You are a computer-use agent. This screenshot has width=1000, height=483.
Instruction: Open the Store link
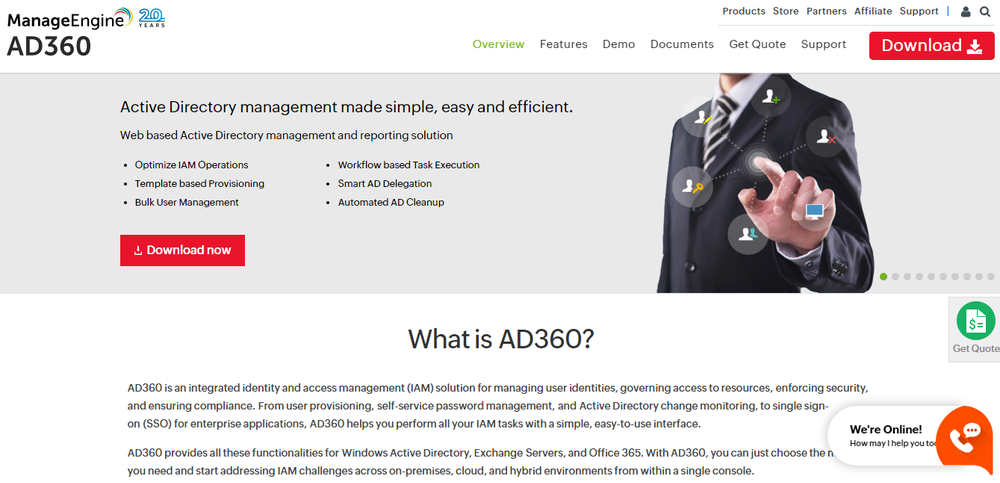pos(786,11)
